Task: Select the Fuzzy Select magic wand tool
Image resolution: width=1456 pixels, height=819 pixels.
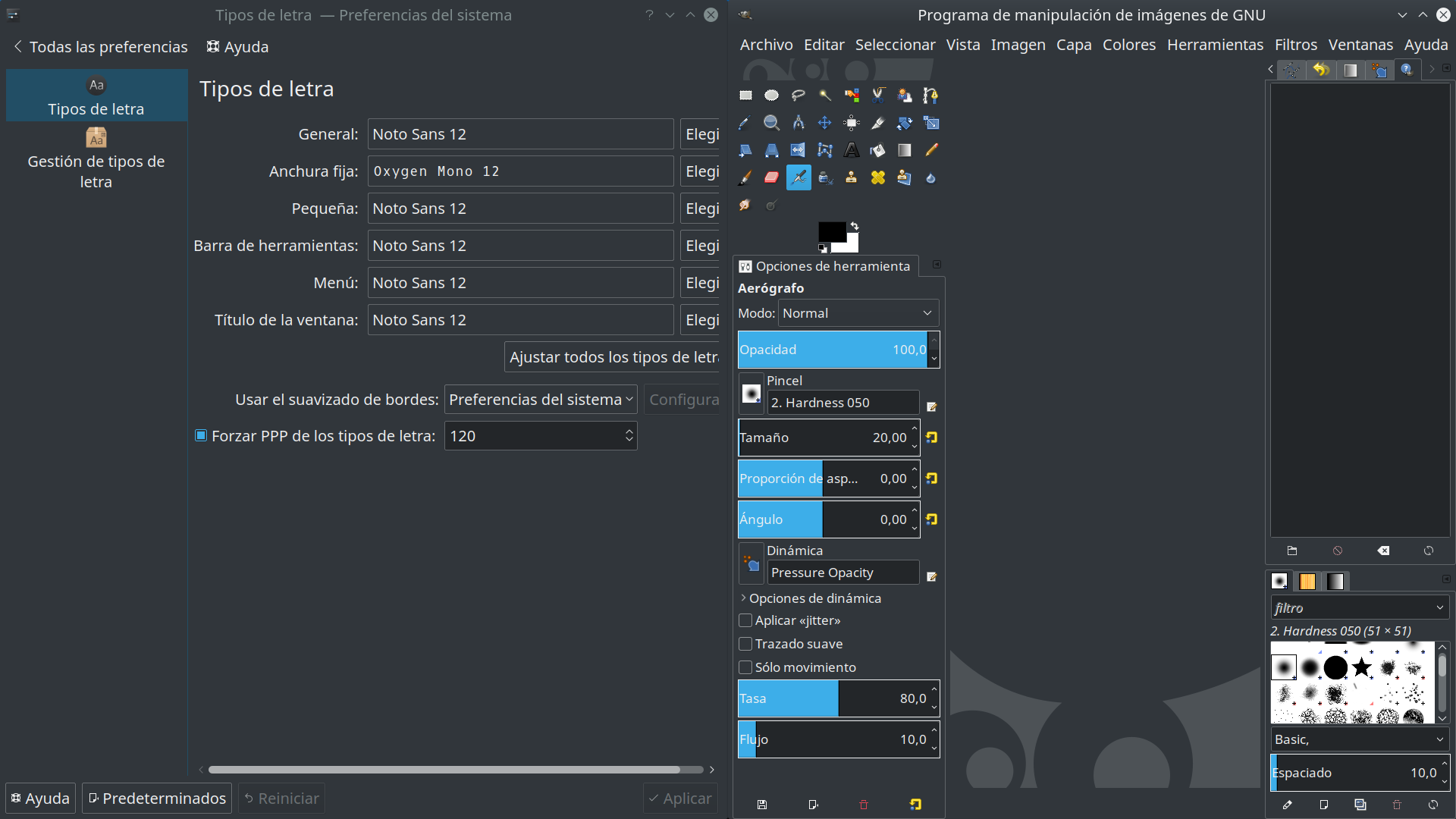Action: (825, 96)
